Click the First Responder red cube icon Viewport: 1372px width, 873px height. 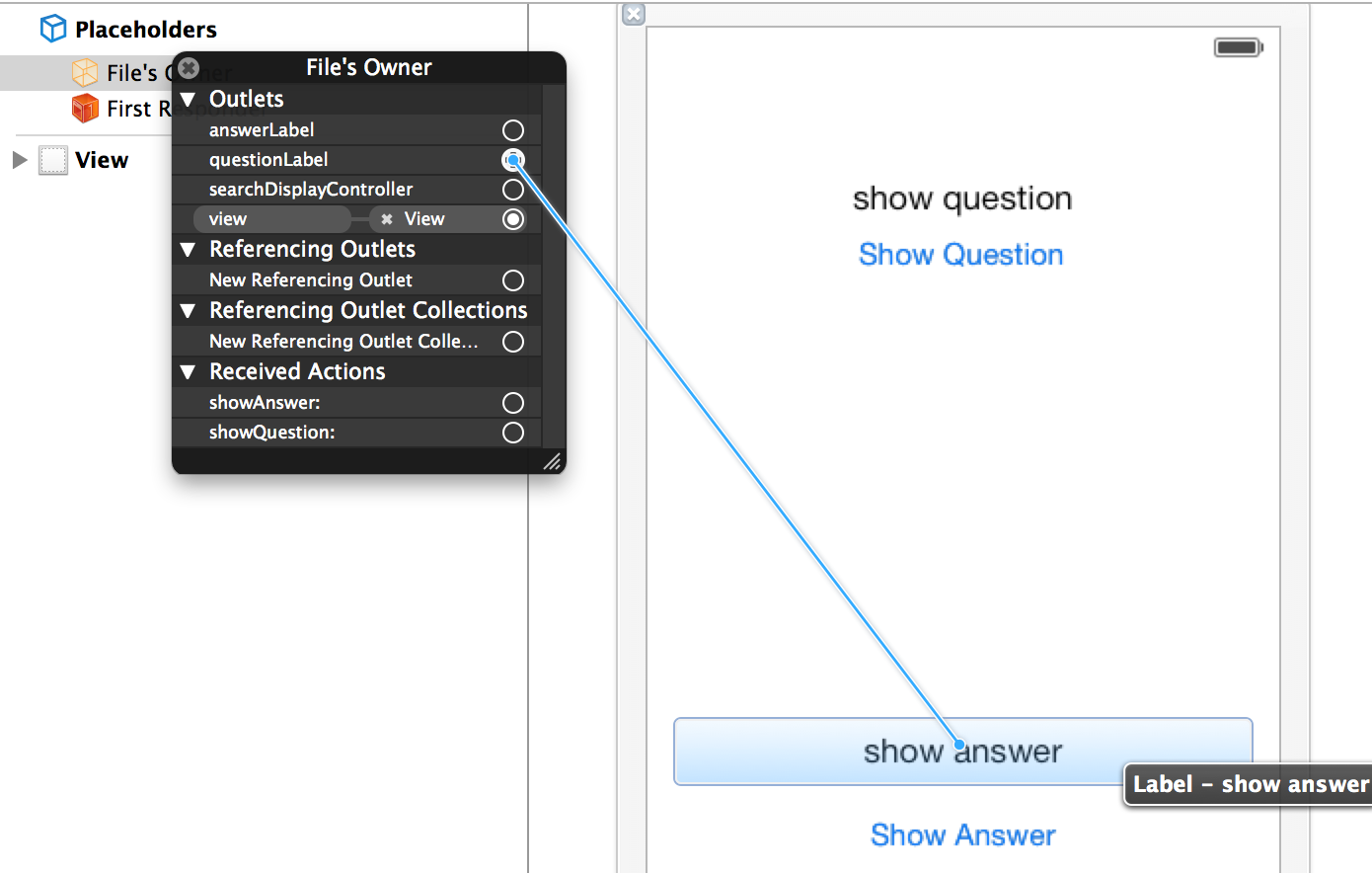[x=85, y=109]
